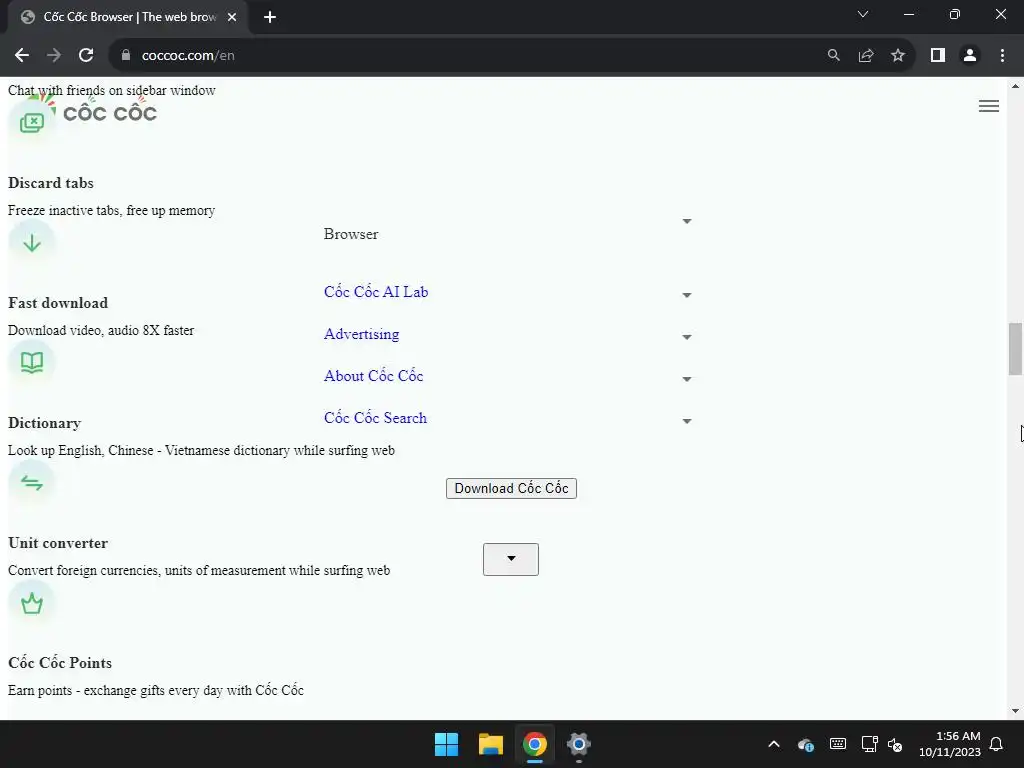1024x768 pixels.
Task: Bookmark this page with the star icon
Action: tap(898, 56)
